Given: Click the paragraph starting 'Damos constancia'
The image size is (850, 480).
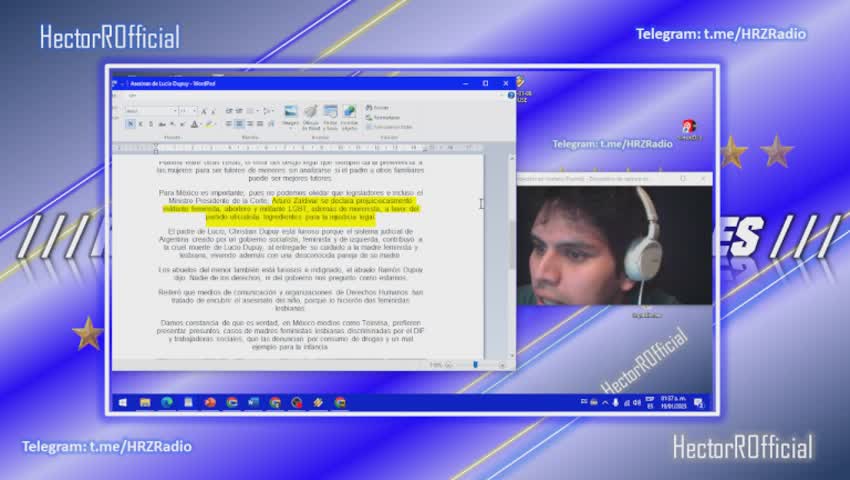Looking at the screenshot, I should [x=291, y=335].
